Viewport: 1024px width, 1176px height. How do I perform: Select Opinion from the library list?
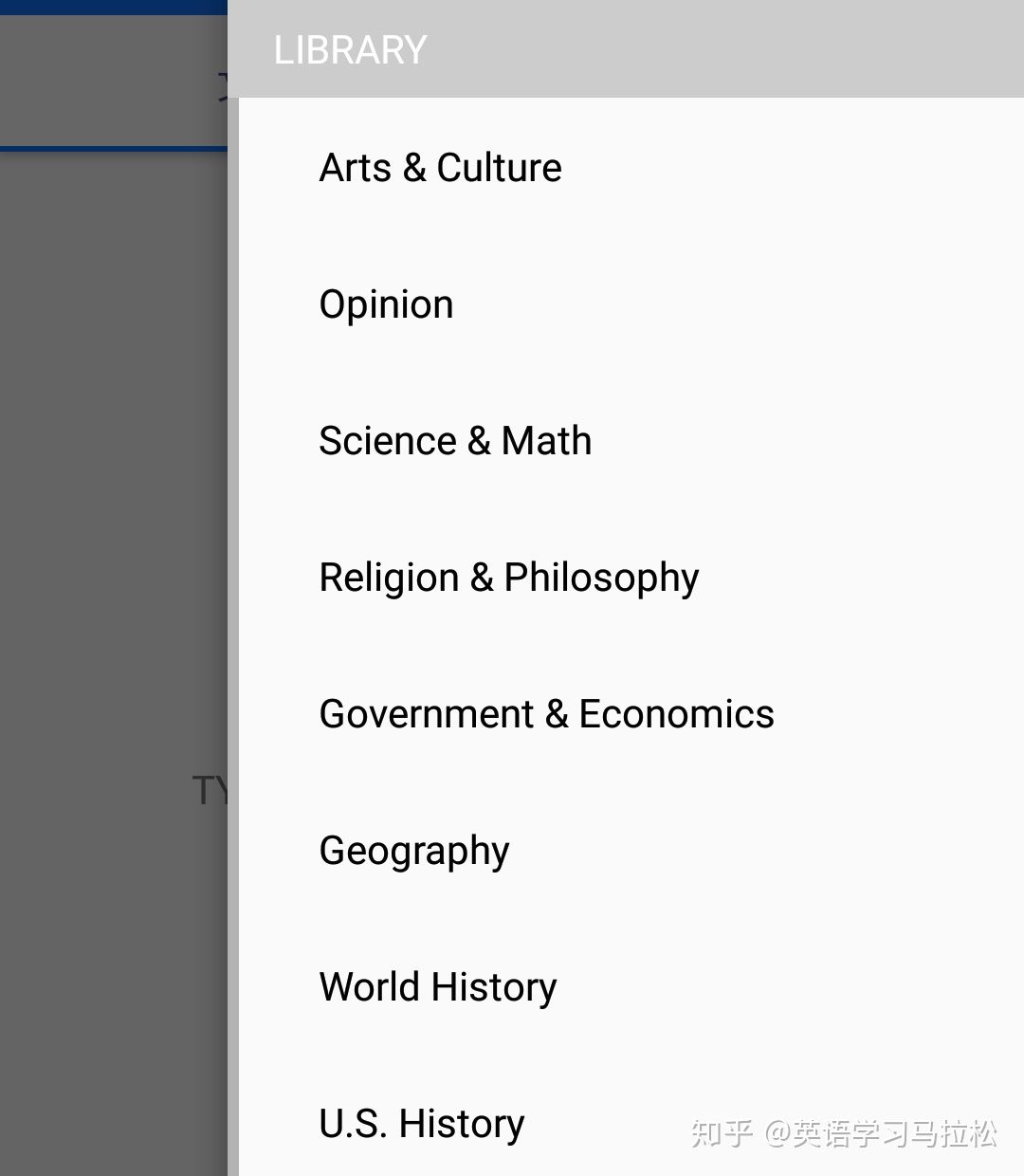pos(386,304)
